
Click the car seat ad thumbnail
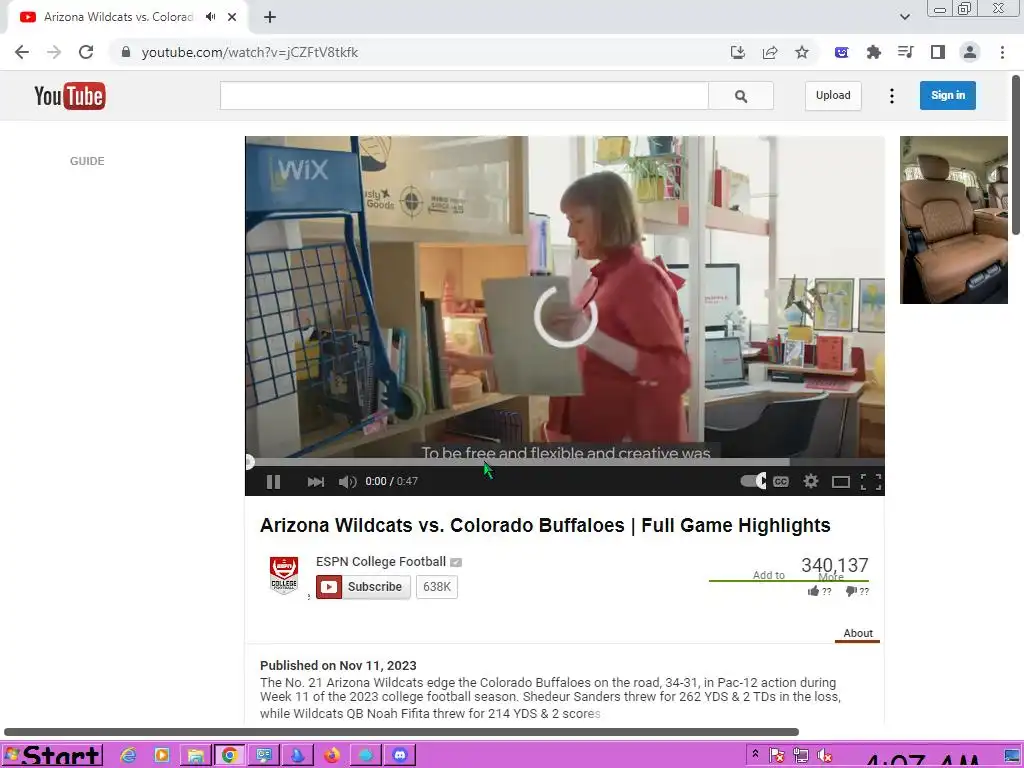[x=953, y=219]
